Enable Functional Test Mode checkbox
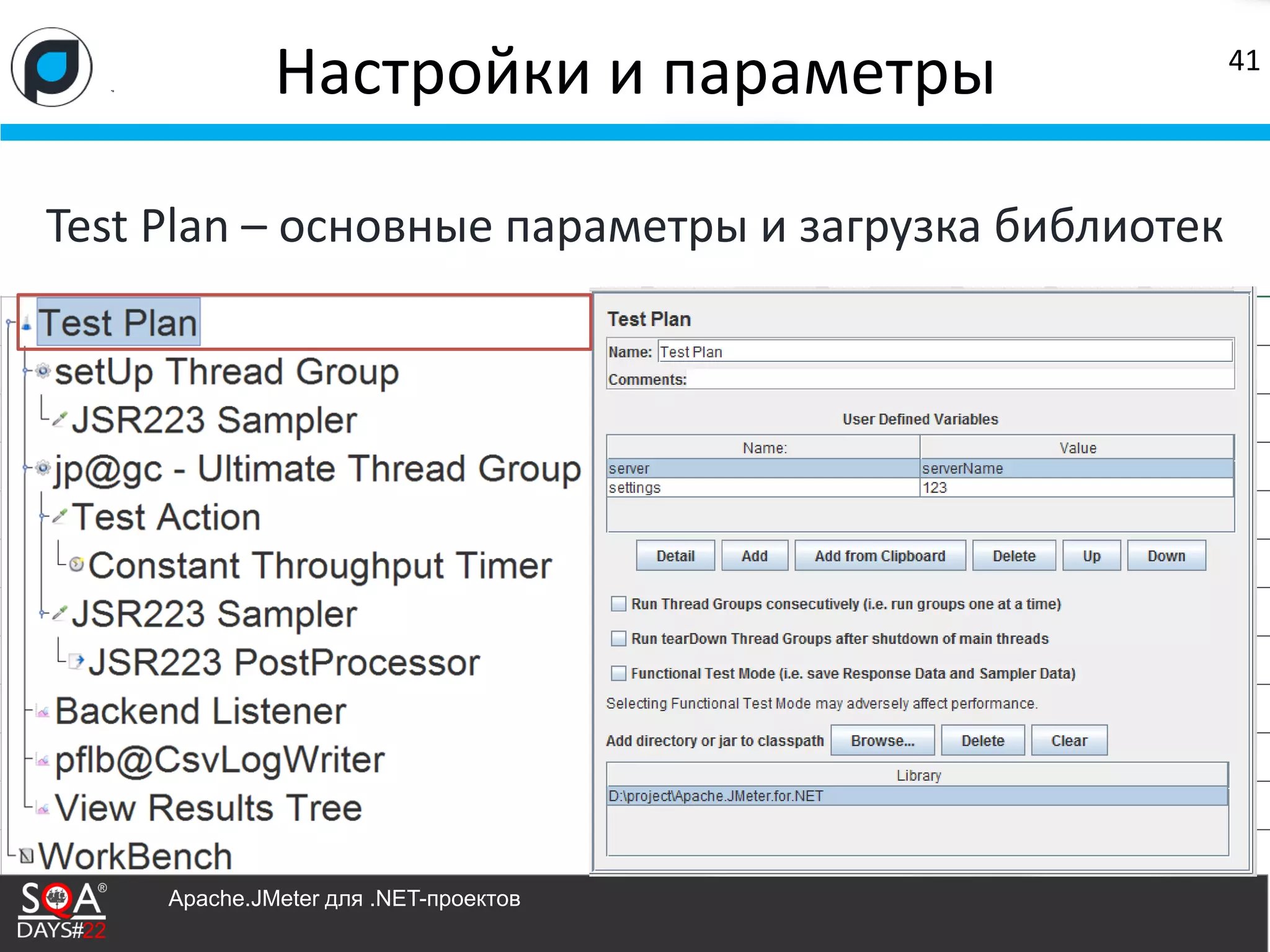1270x952 pixels. pos(618,673)
